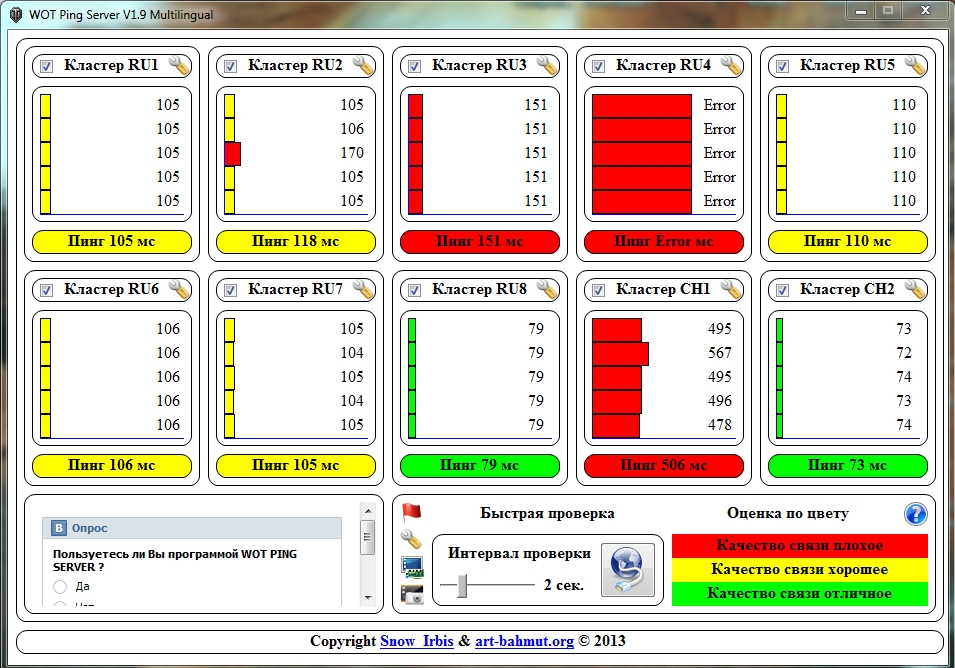Uncheck the Кластер RU7 checkbox

(230, 290)
